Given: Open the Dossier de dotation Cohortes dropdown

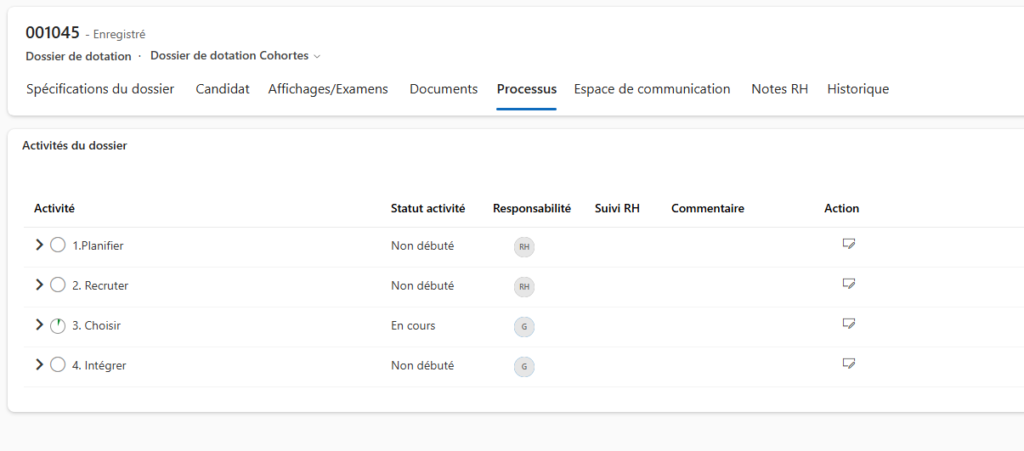Looking at the screenshot, I should tap(236, 56).
